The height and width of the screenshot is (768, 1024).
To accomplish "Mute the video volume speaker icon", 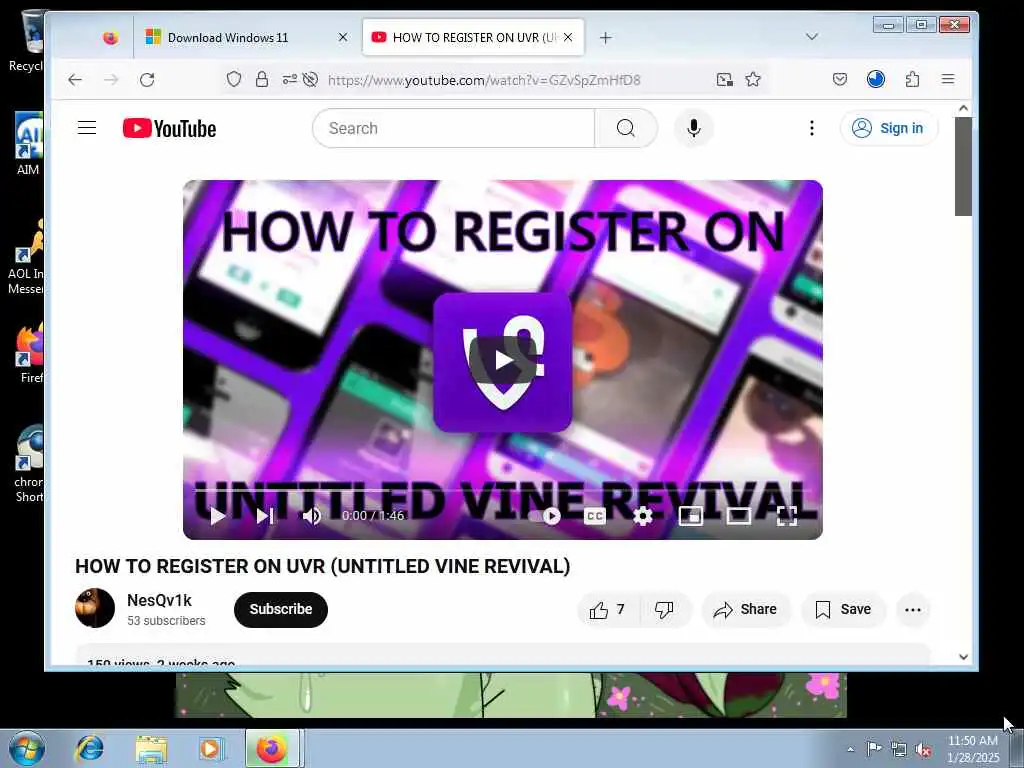I will click(312, 516).
